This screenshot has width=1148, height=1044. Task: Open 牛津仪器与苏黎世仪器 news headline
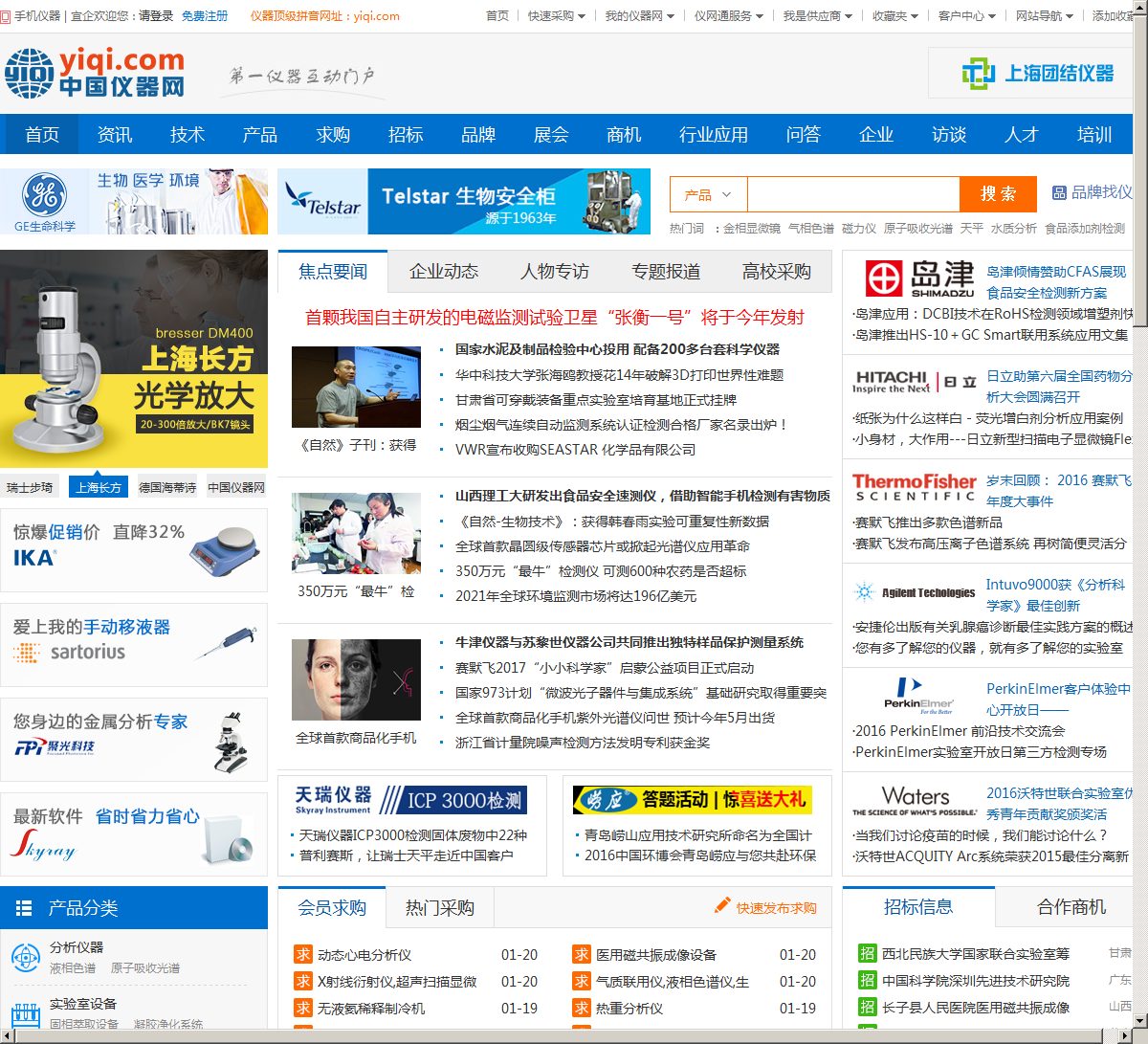pyautogui.click(x=629, y=642)
